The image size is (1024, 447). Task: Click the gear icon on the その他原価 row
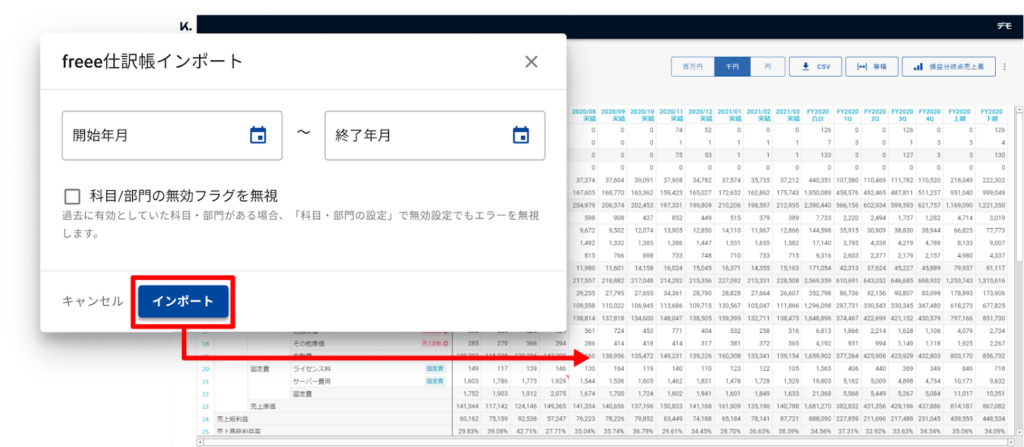tap(447, 342)
